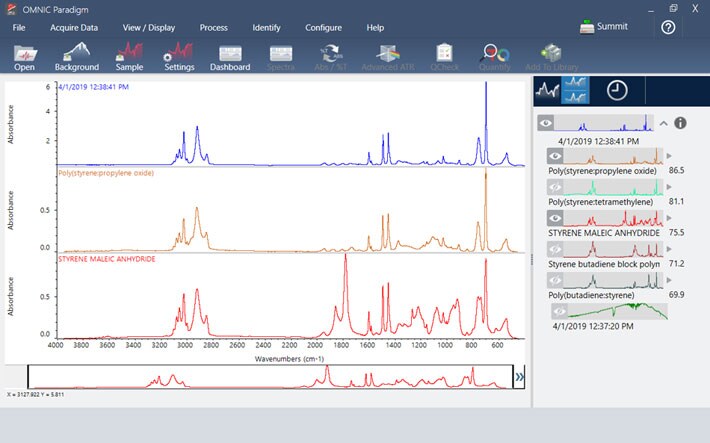Switch to overlaid spectra view icon

547,90
